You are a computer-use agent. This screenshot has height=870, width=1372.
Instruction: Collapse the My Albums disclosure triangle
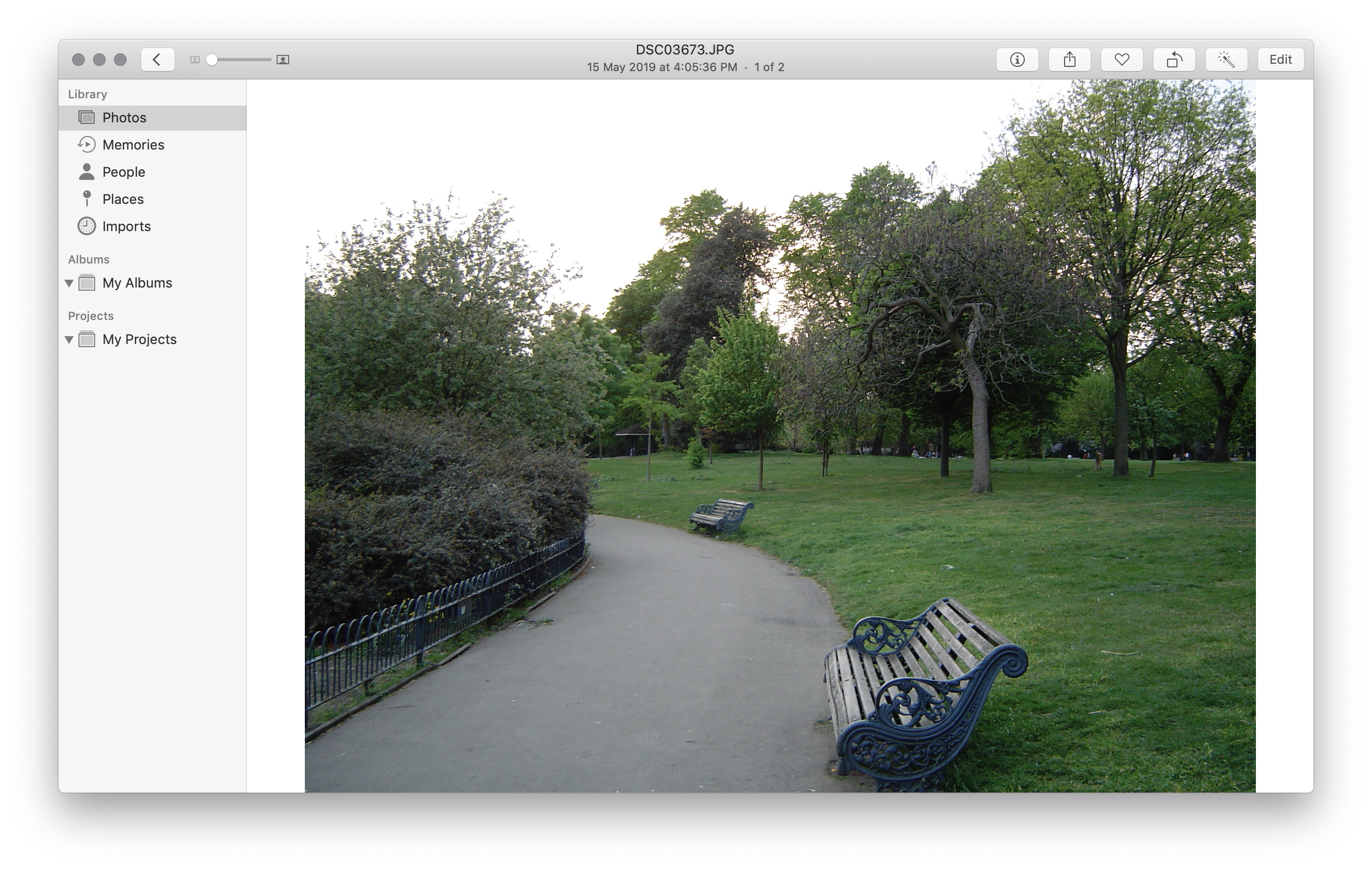pyautogui.click(x=69, y=283)
